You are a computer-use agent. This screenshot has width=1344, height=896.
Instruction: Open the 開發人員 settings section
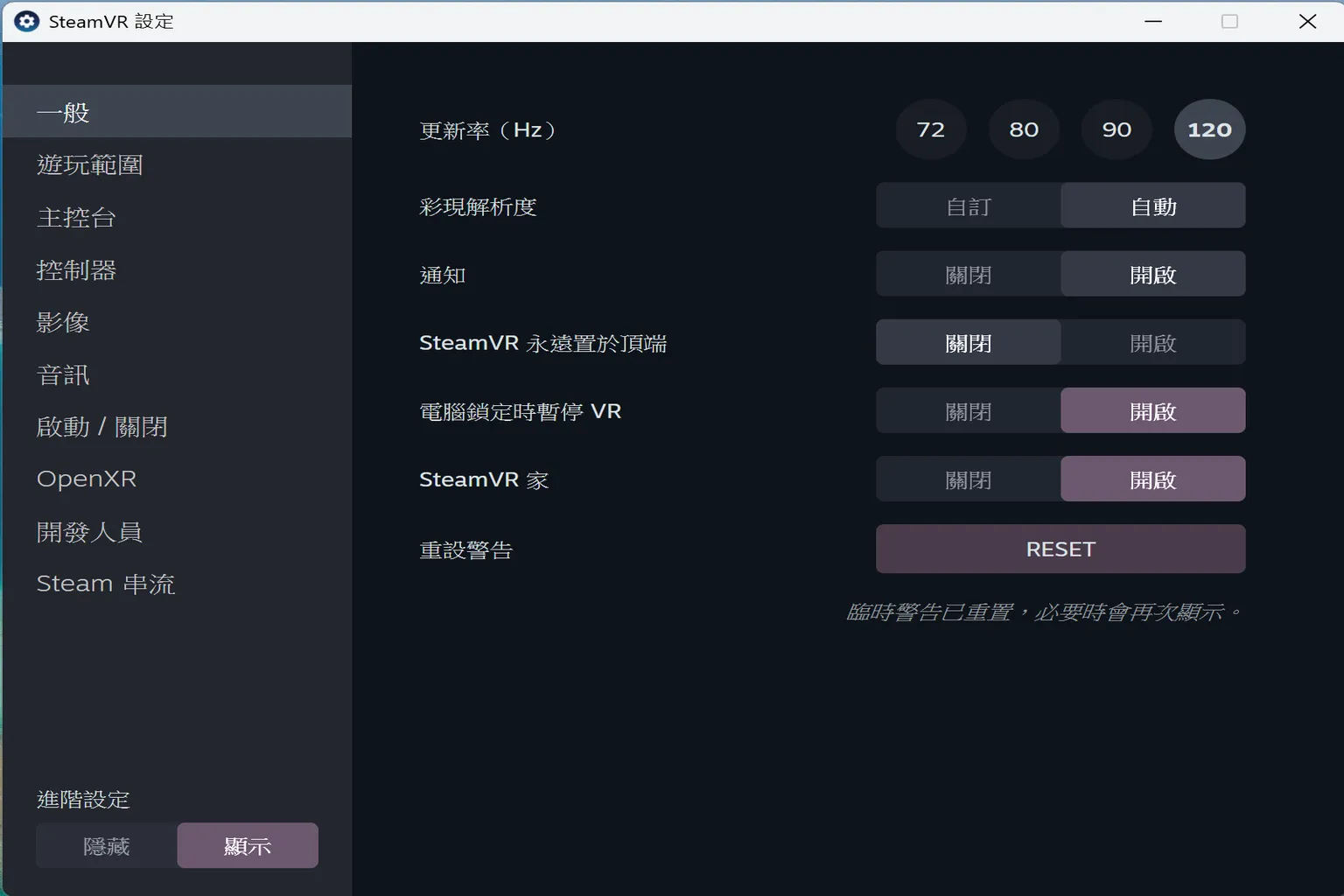point(90,531)
